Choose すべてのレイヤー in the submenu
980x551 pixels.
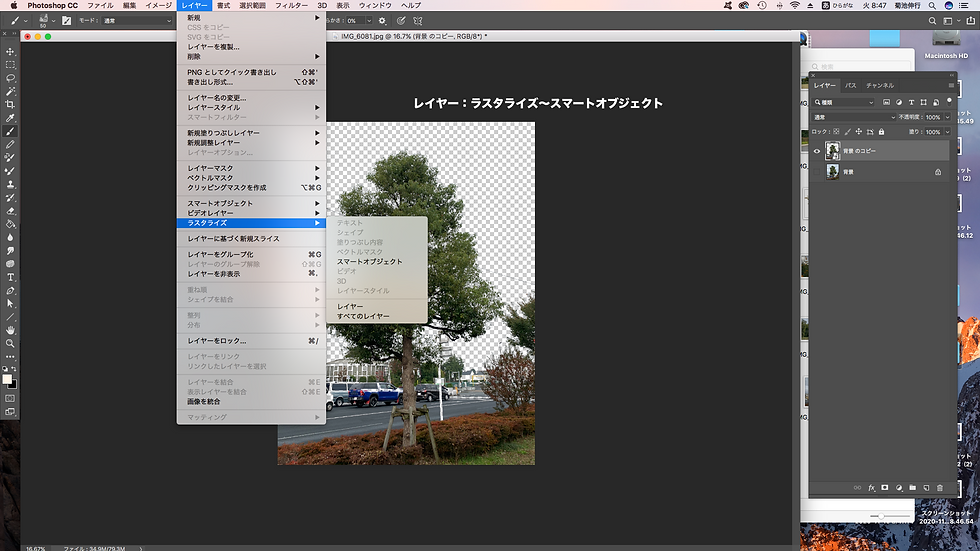[377, 316]
